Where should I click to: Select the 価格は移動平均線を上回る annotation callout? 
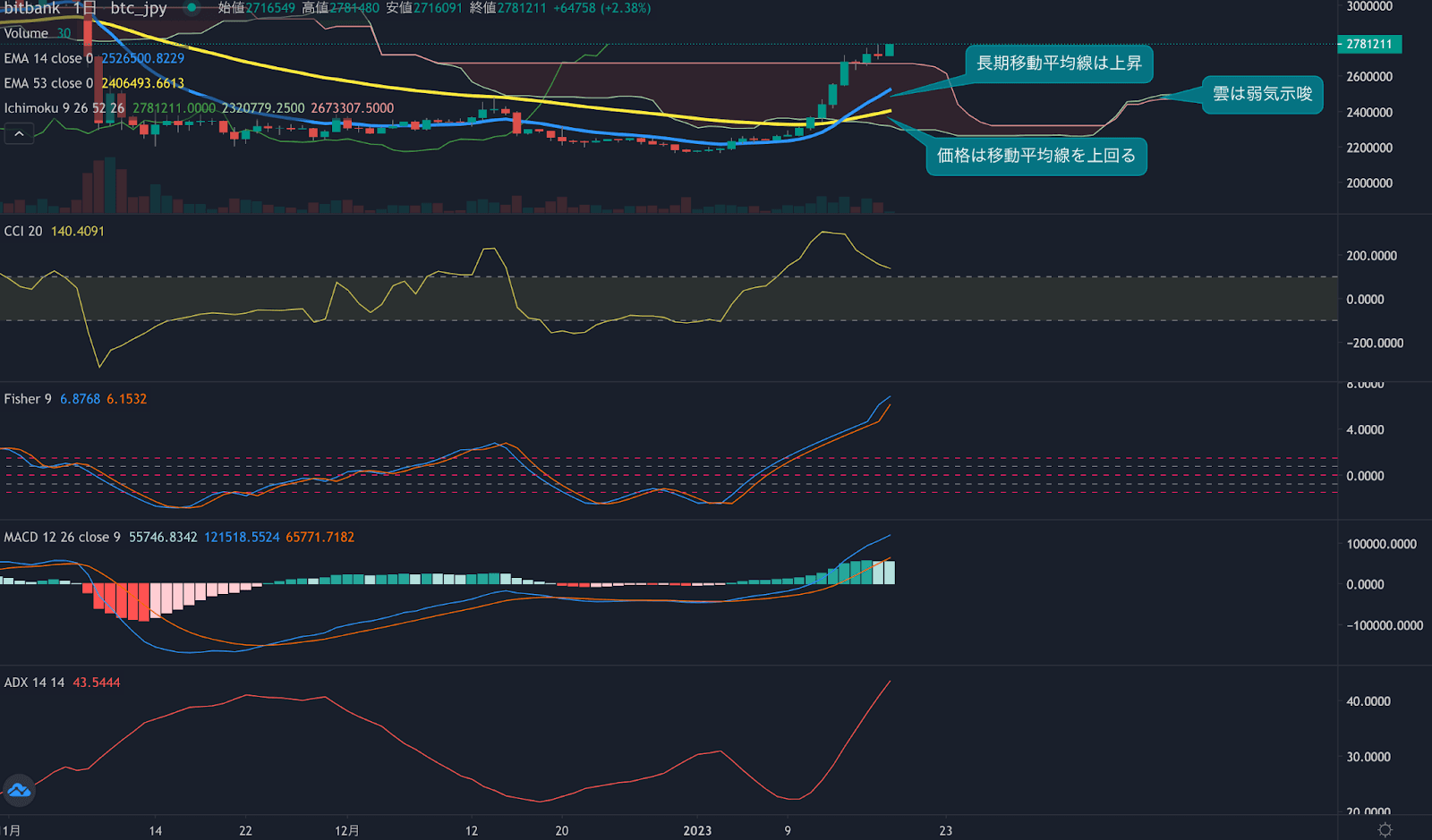tap(1036, 156)
